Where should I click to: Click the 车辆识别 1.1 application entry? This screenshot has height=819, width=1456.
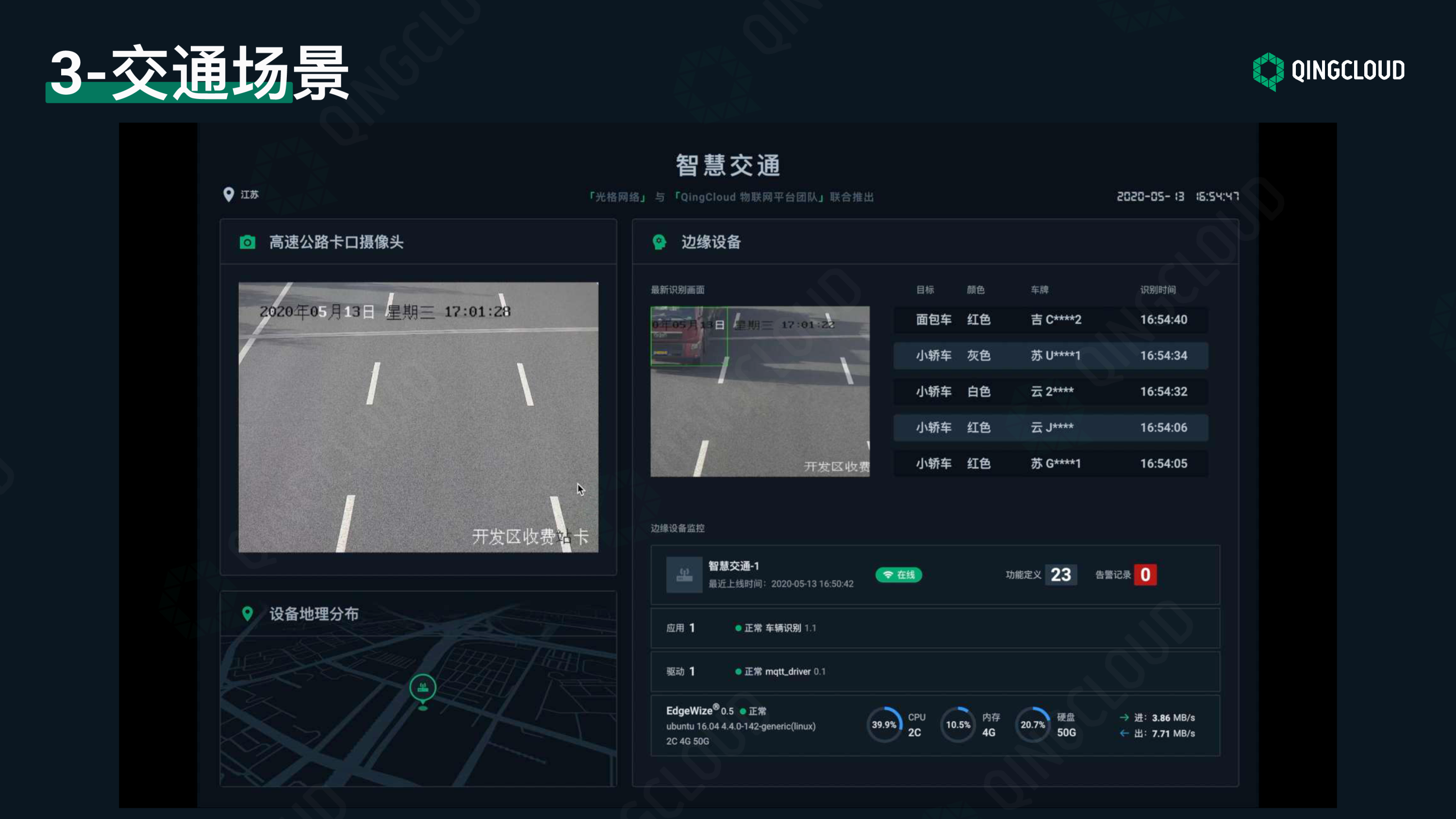coord(791,628)
